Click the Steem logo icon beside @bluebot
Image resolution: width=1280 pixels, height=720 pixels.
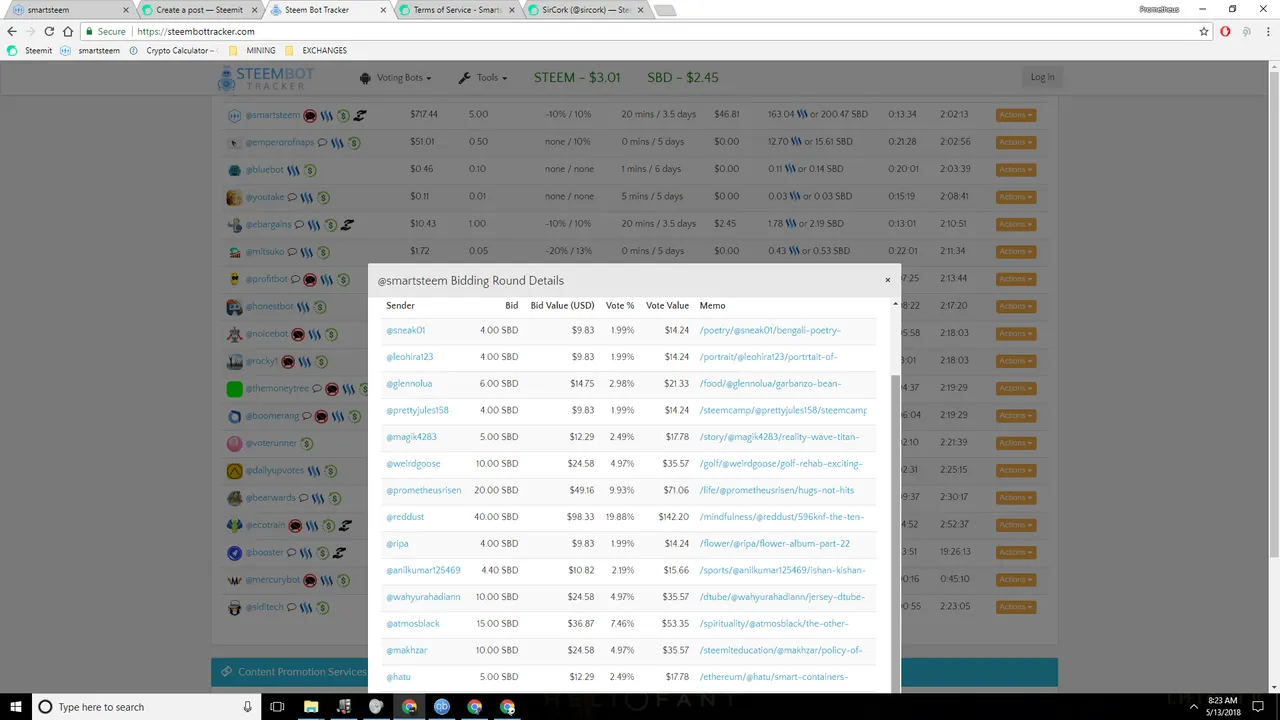(x=295, y=170)
